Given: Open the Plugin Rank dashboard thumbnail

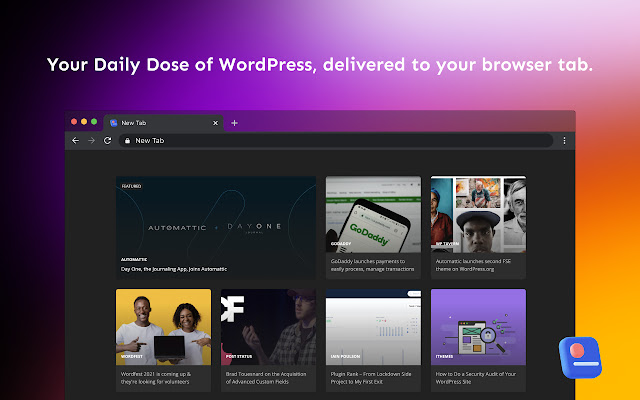Looking at the screenshot, I should (x=373, y=327).
